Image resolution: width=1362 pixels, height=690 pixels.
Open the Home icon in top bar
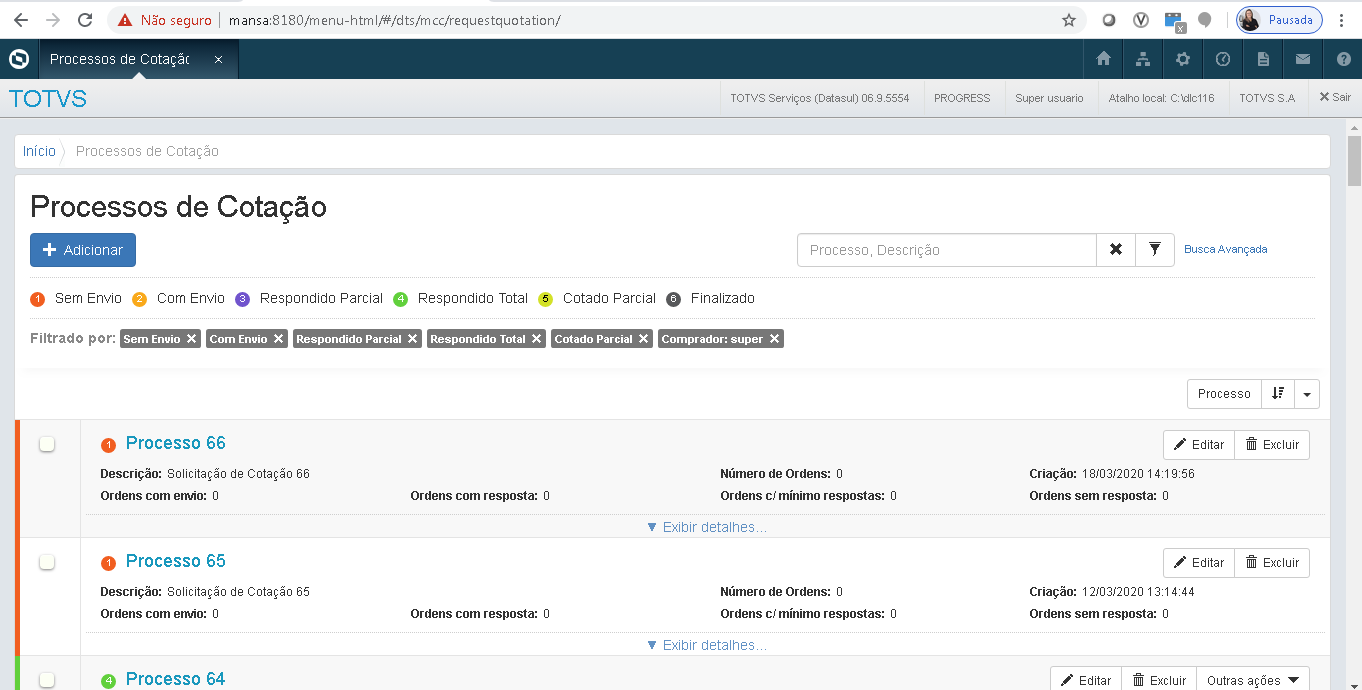(1104, 59)
